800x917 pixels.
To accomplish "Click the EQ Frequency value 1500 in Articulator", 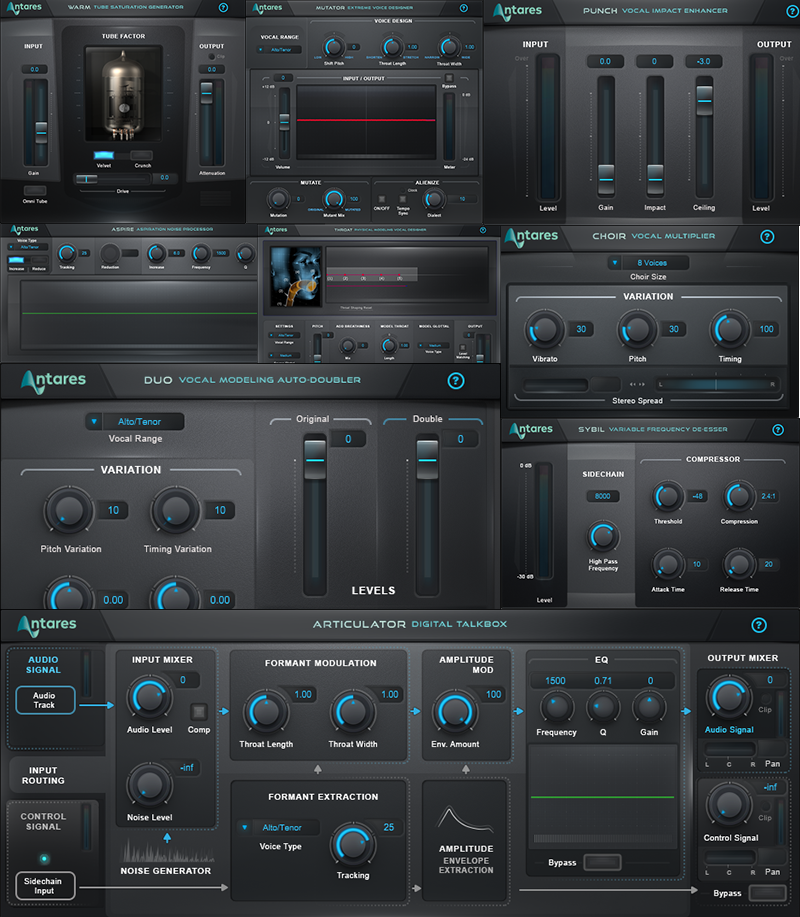I will [x=555, y=681].
